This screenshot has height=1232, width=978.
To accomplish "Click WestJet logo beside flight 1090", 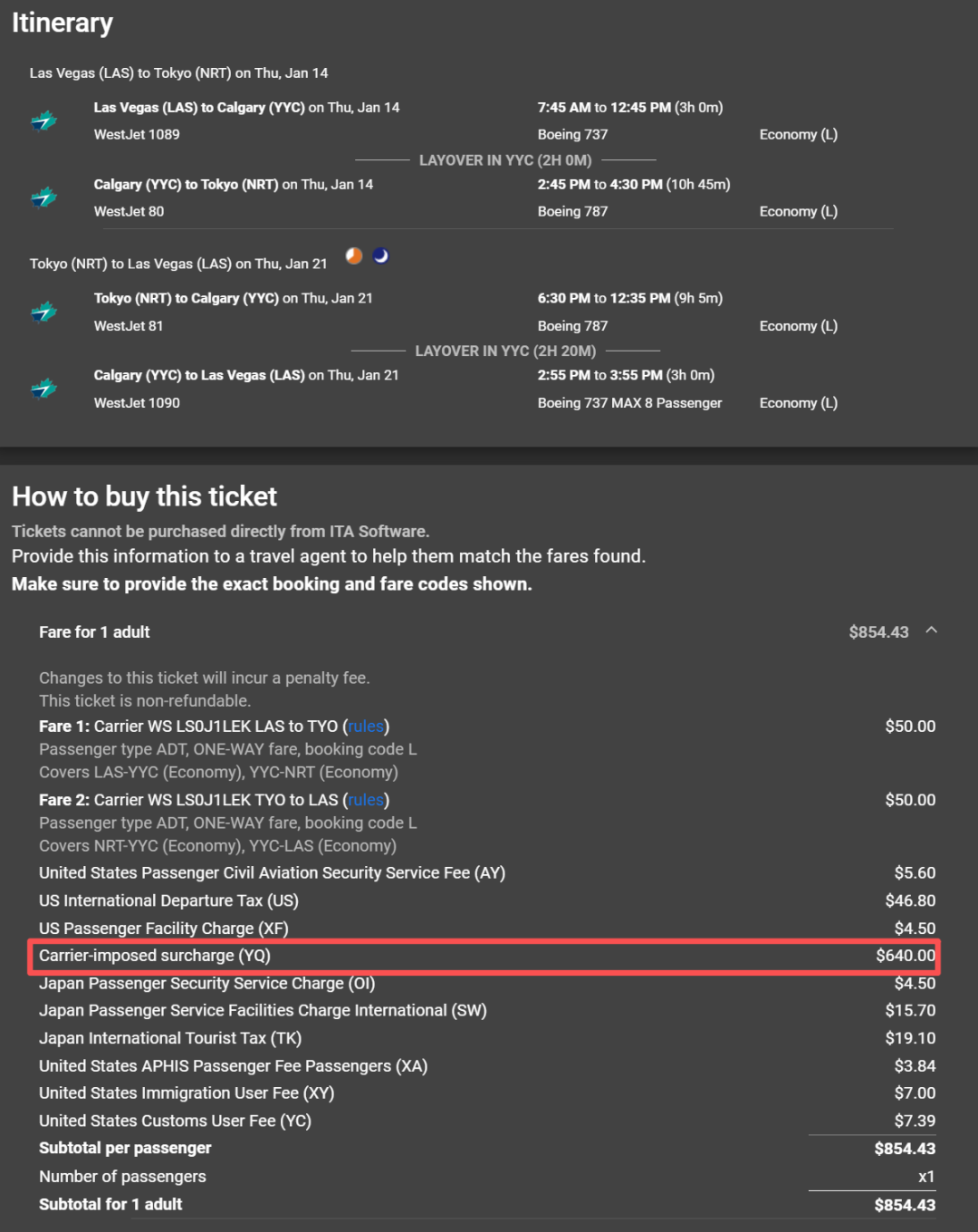I will click(x=43, y=389).
